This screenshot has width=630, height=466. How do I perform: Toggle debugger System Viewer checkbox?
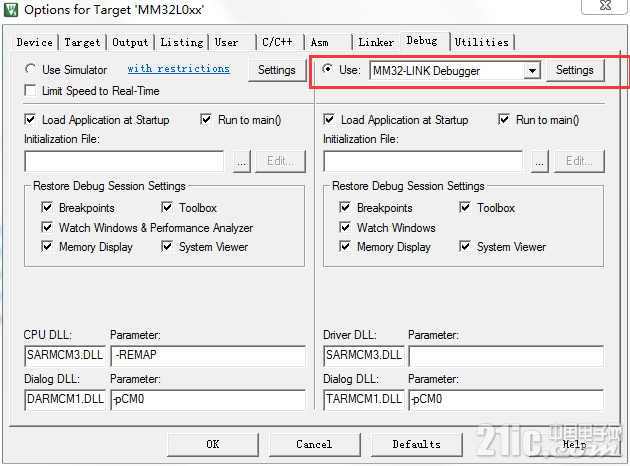coord(465,246)
